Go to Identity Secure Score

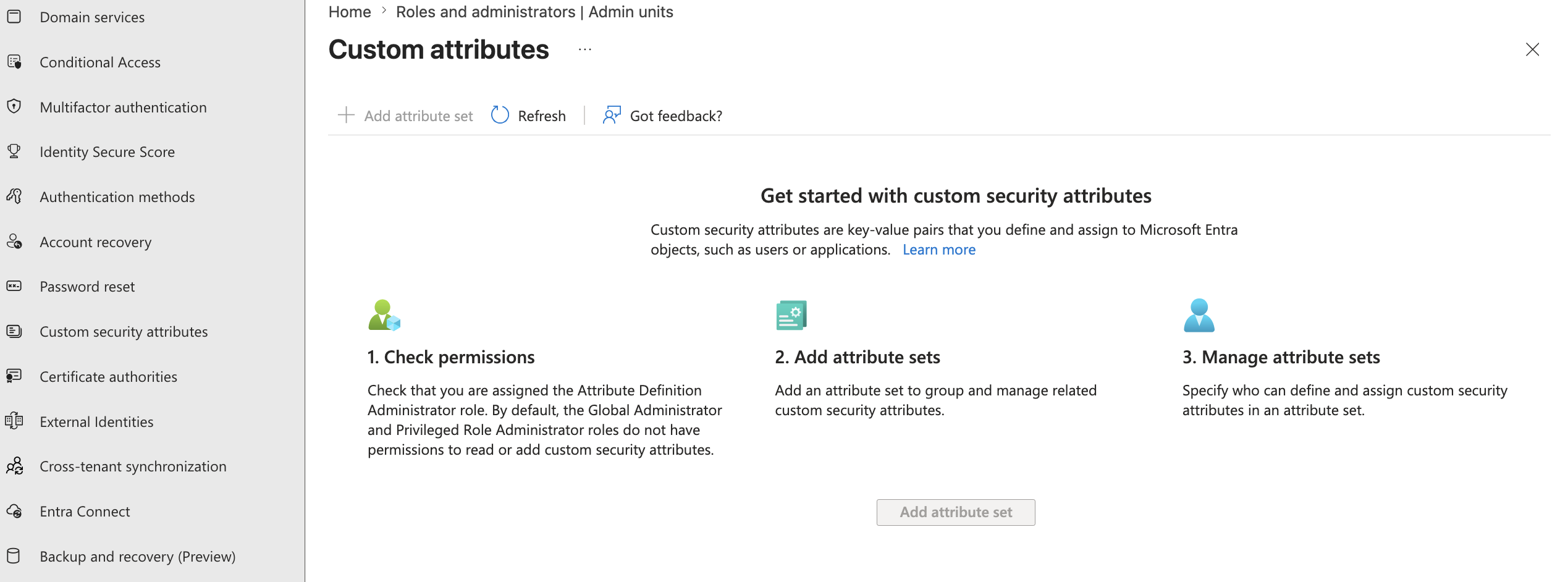pos(107,152)
